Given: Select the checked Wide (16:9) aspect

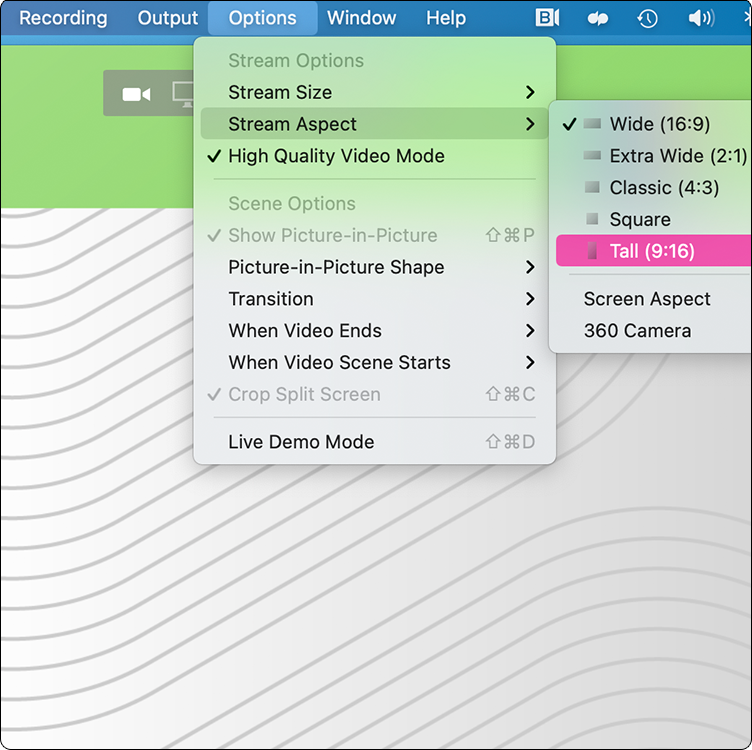Looking at the screenshot, I should (659, 124).
